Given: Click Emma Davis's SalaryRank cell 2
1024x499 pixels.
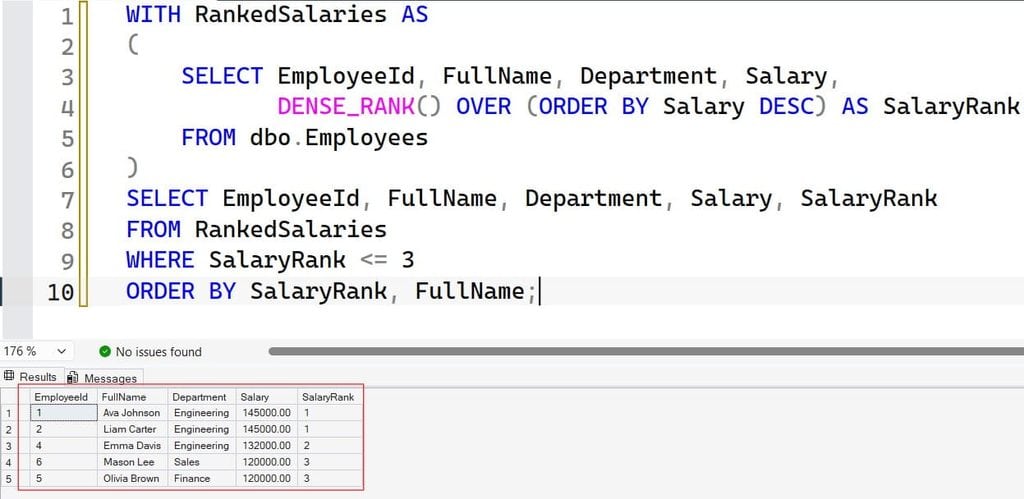Looking at the screenshot, I should [329, 445].
